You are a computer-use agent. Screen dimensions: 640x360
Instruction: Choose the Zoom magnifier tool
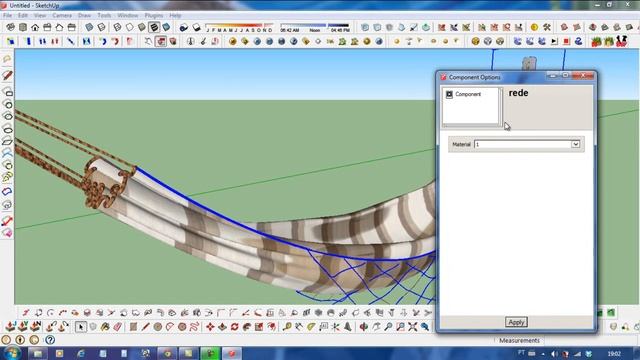pyautogui.click(x=388, y=327)
